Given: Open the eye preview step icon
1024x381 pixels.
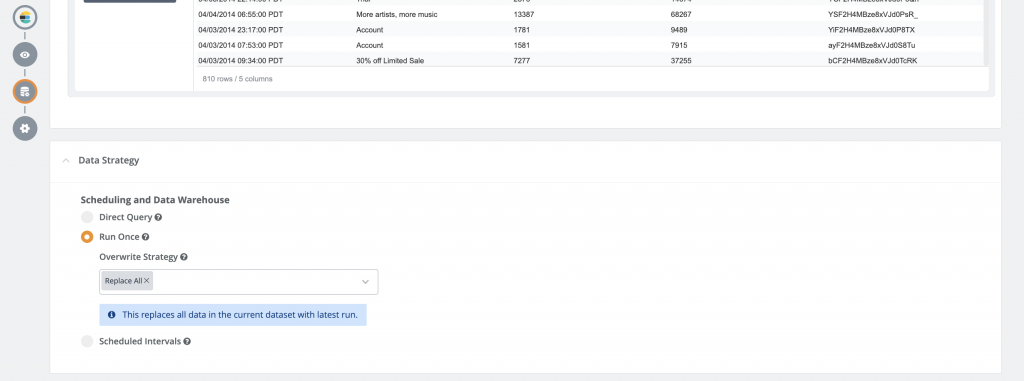Looking at the screenshot, I should coord(25,55).
